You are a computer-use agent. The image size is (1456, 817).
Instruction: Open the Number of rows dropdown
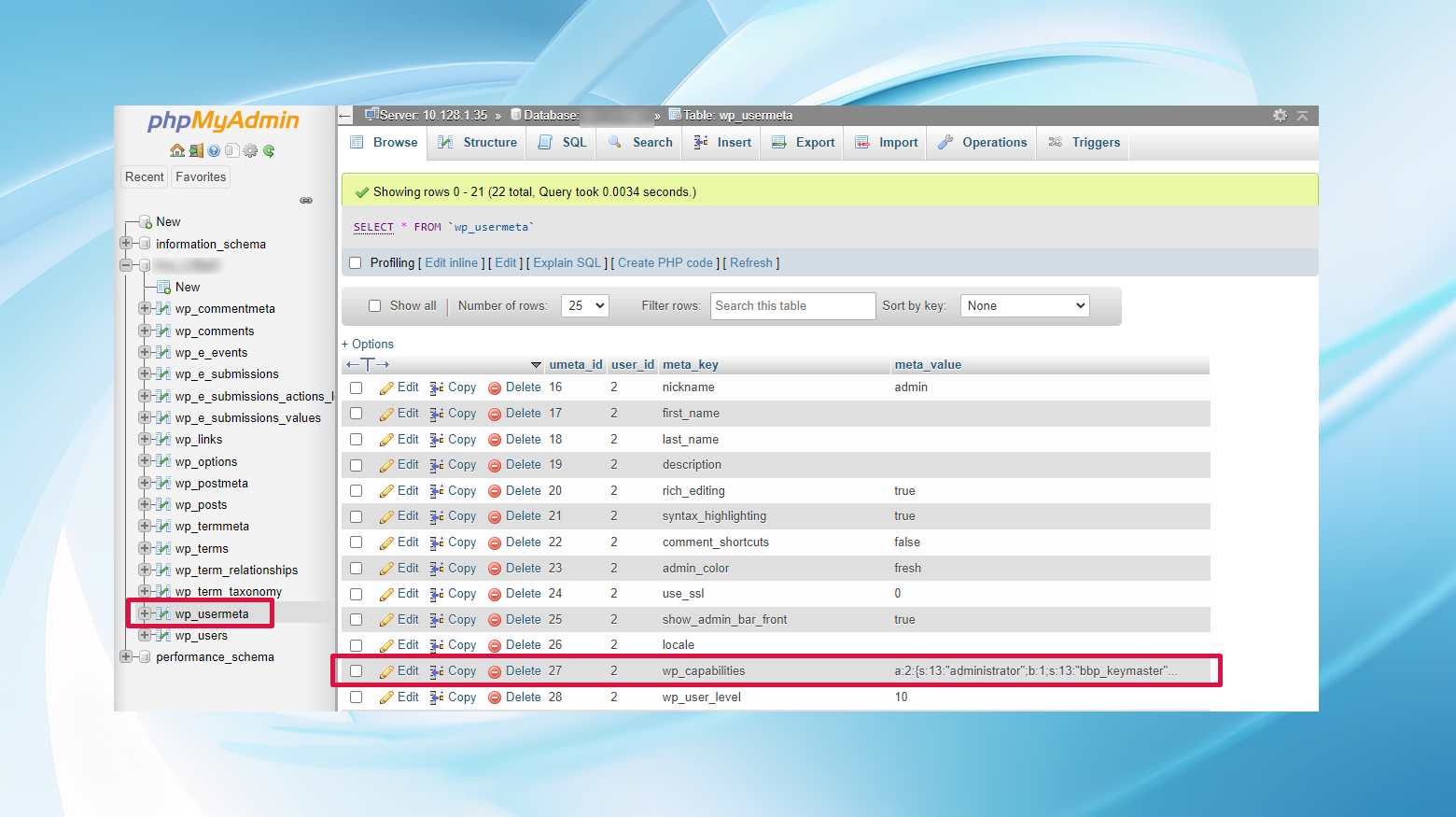(585, 306)
